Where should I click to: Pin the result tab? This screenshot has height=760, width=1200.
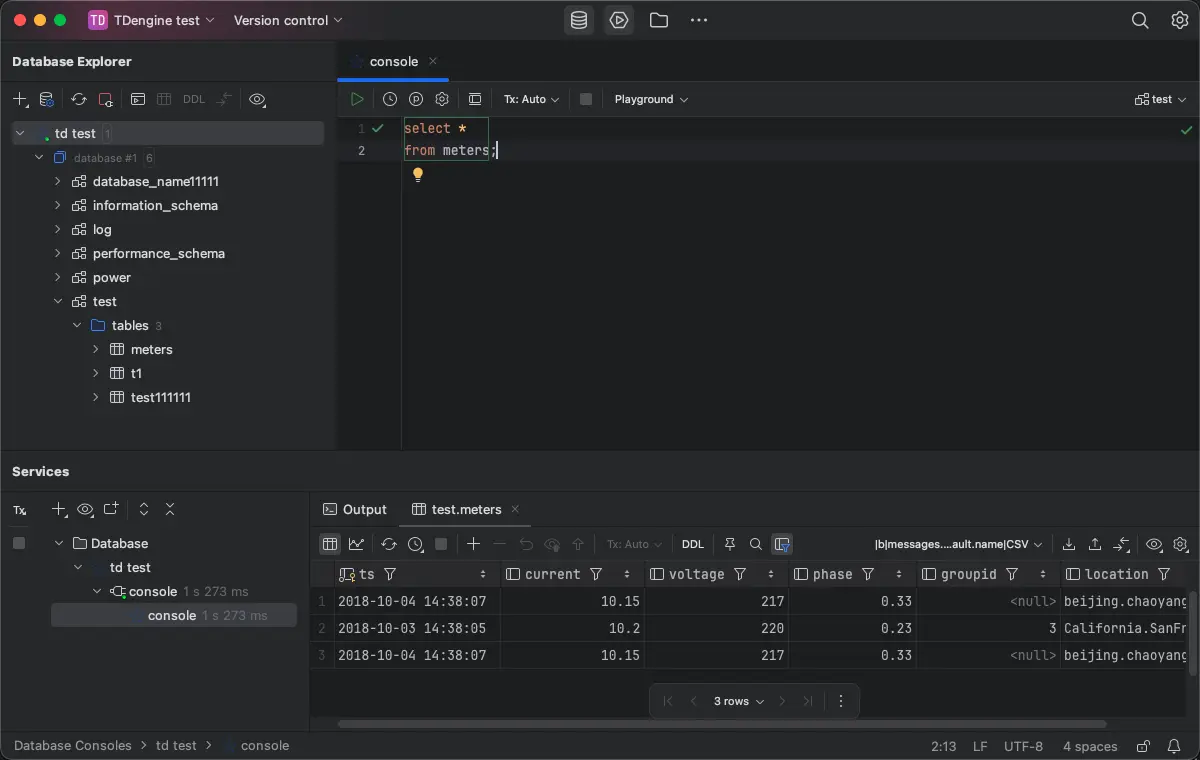(730, 544)
